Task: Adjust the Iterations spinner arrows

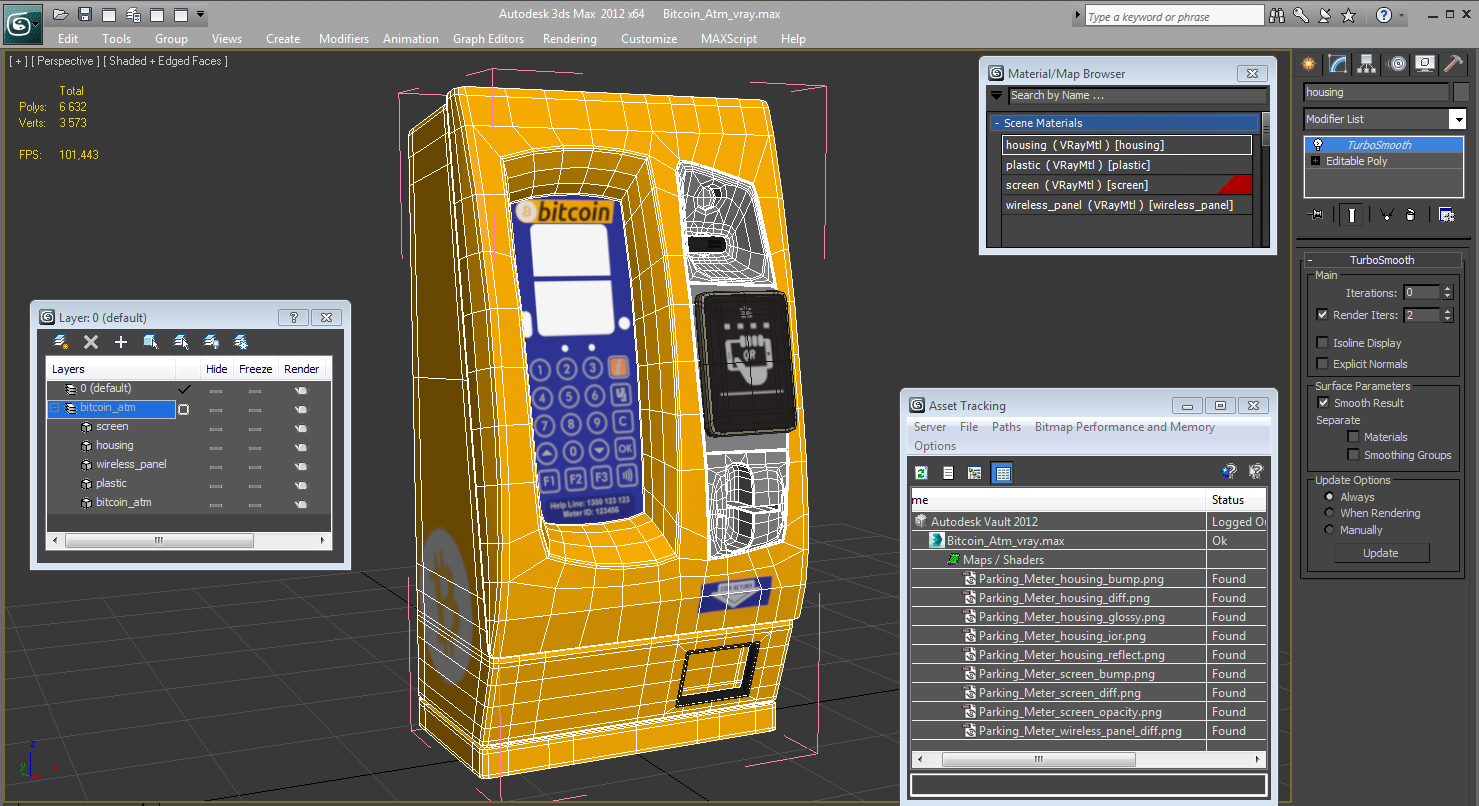Action: [x=1447, y=293]
